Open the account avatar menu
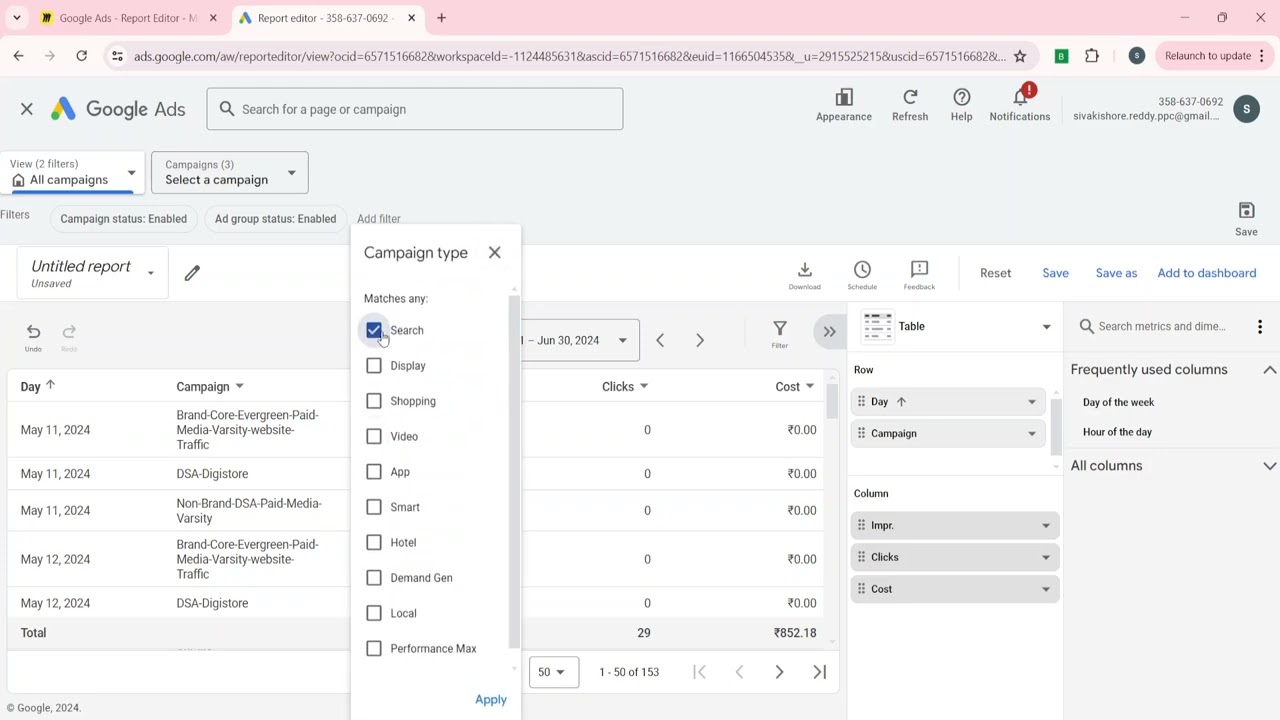1280x720 pixels. pyautogui.click(x=1246, y=109)
